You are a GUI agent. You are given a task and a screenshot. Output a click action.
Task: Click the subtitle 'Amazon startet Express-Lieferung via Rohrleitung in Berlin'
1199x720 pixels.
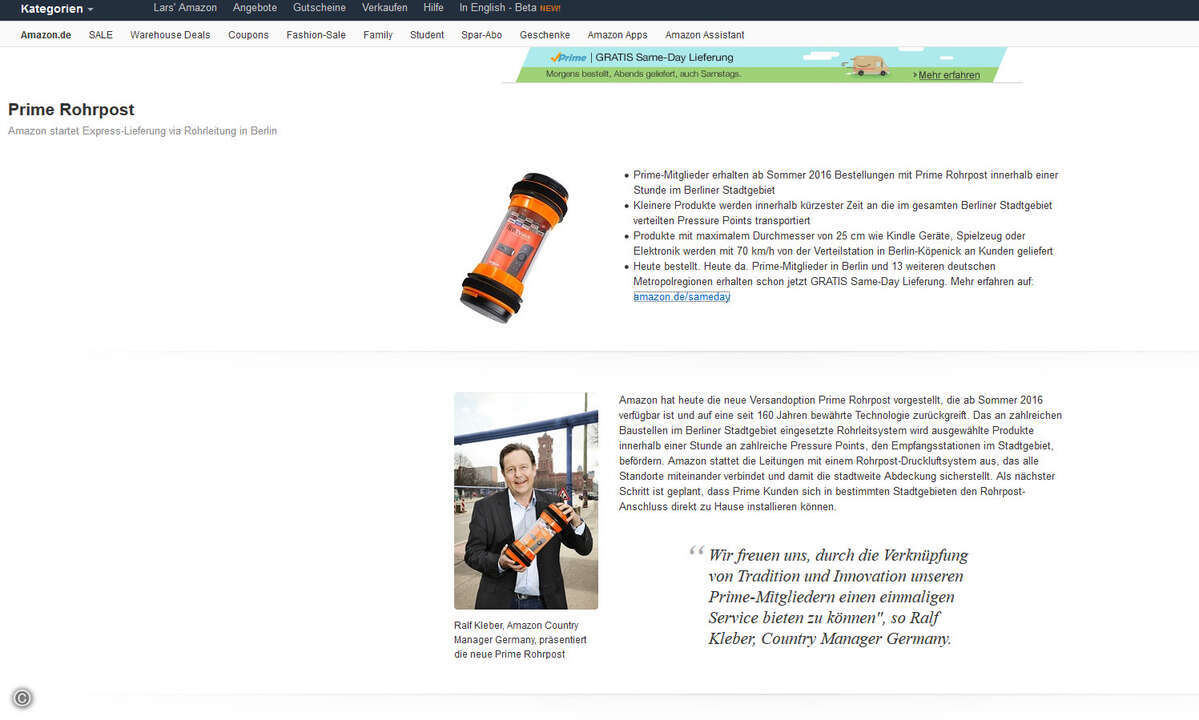coord(142,131)
